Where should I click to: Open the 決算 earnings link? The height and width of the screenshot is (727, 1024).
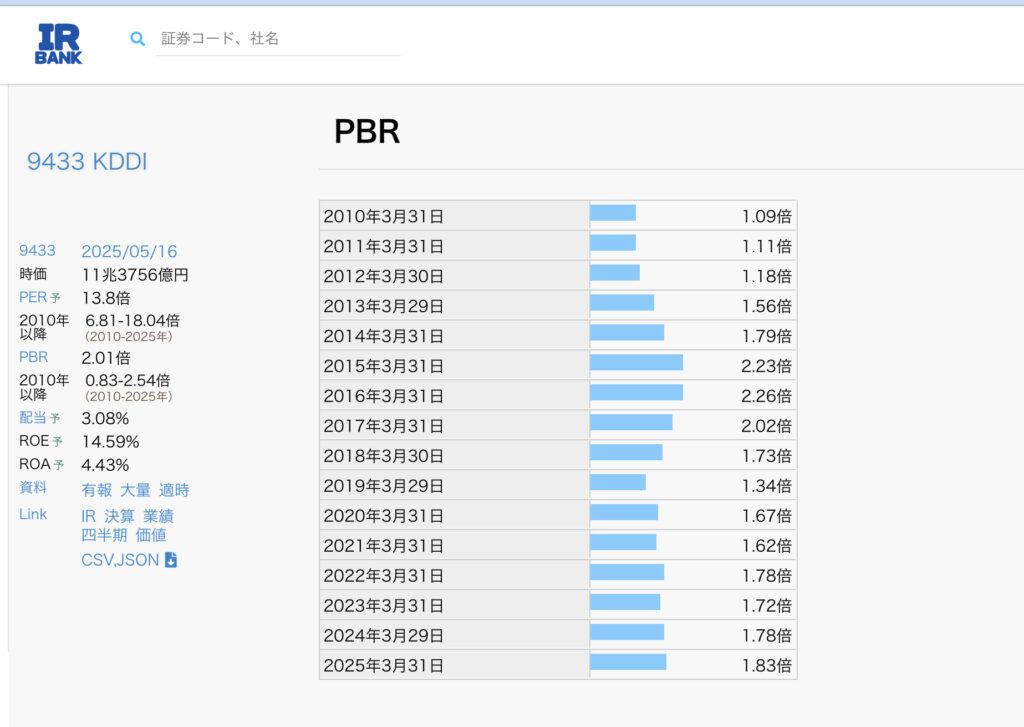coord(120,516)
